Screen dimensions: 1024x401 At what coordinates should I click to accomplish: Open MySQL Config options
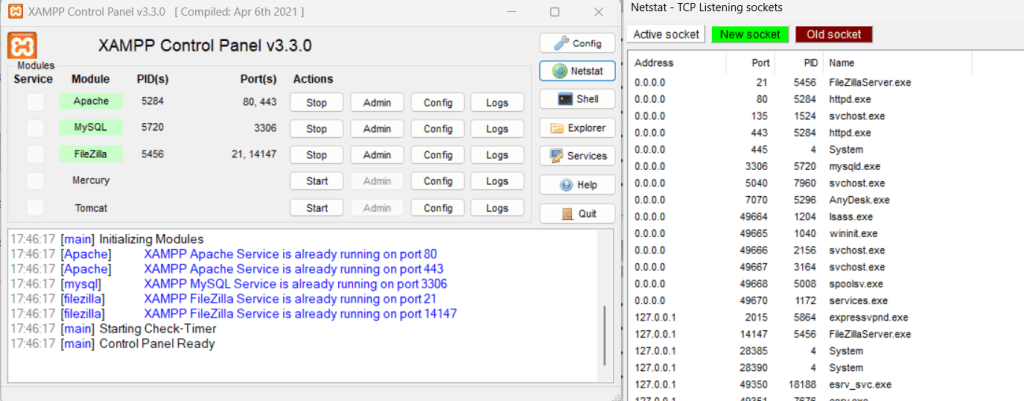(438, 129)
